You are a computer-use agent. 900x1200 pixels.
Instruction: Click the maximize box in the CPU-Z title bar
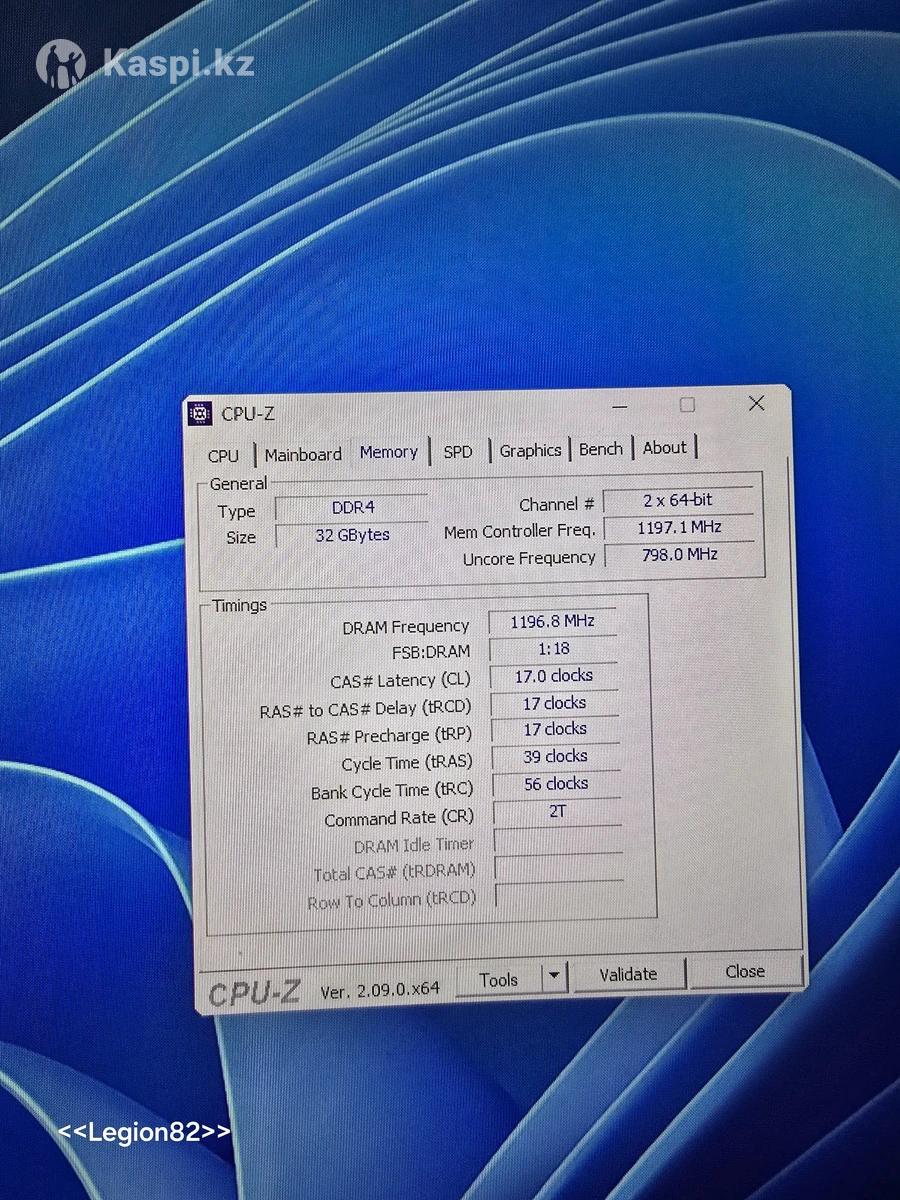(x=687, y=405)
